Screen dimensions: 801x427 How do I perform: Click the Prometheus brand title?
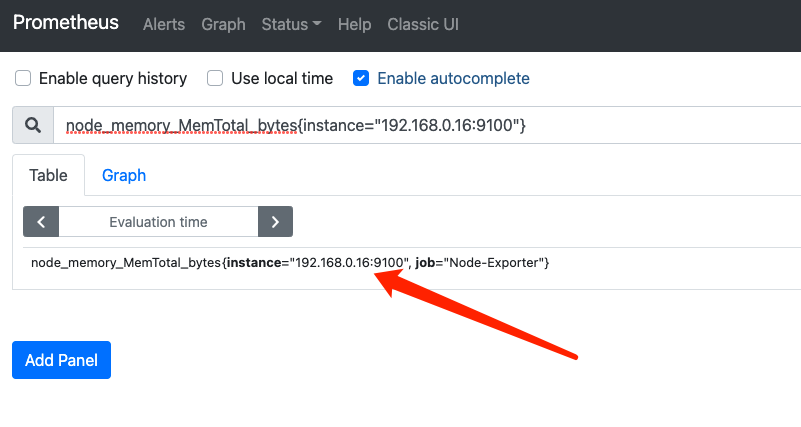coord(66,23)
